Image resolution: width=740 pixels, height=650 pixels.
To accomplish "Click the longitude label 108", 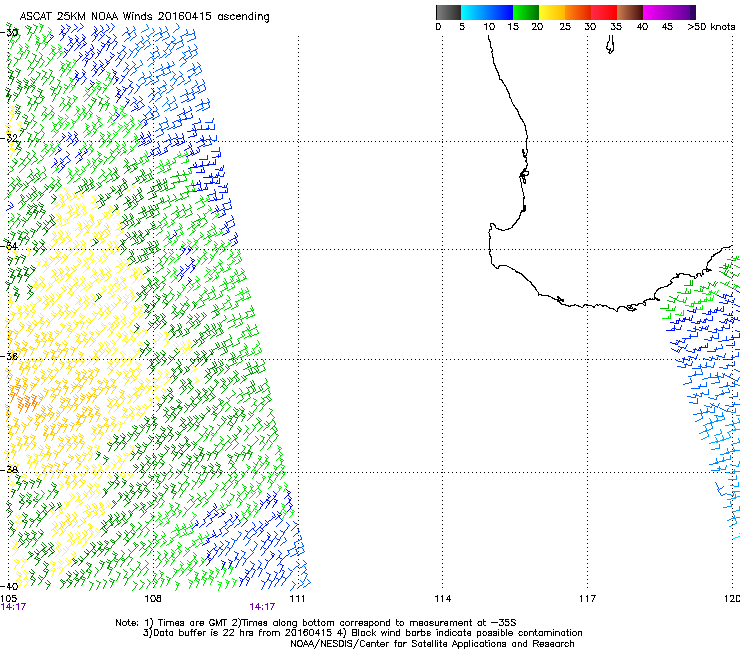I will pyautogui.click(x=153, y=599).
